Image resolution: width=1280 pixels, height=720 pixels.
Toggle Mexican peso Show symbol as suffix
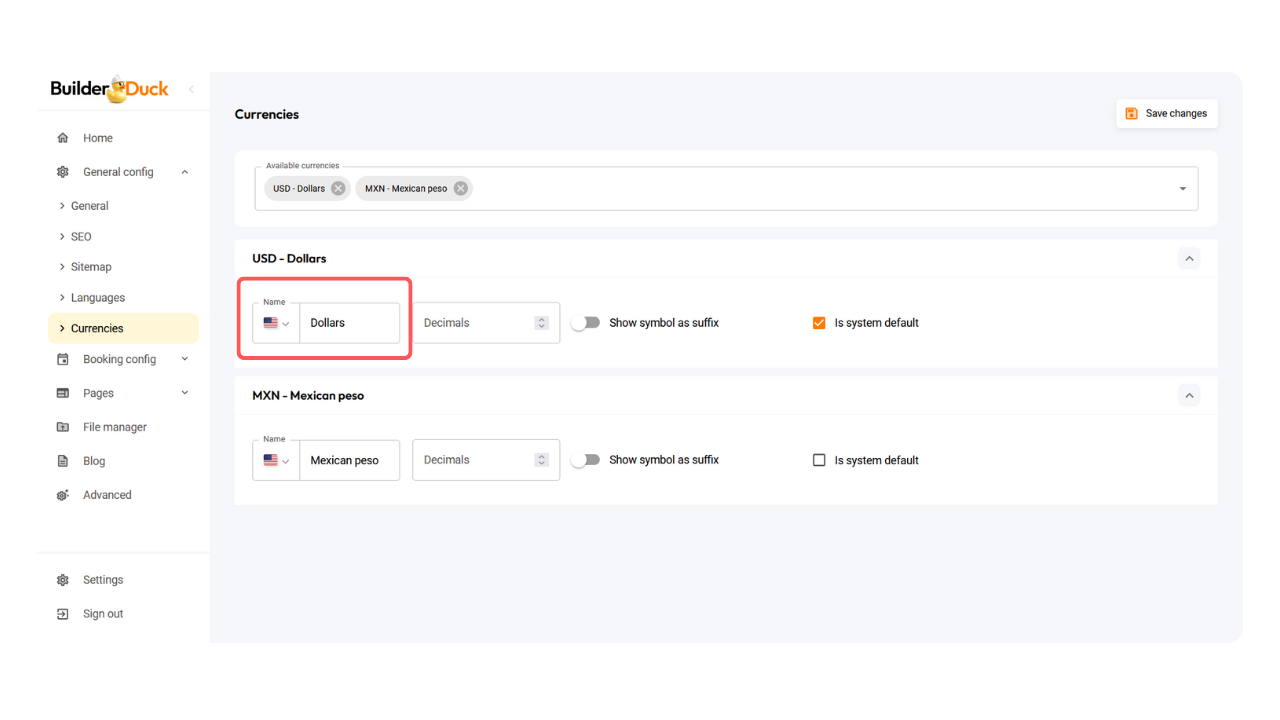585,460
